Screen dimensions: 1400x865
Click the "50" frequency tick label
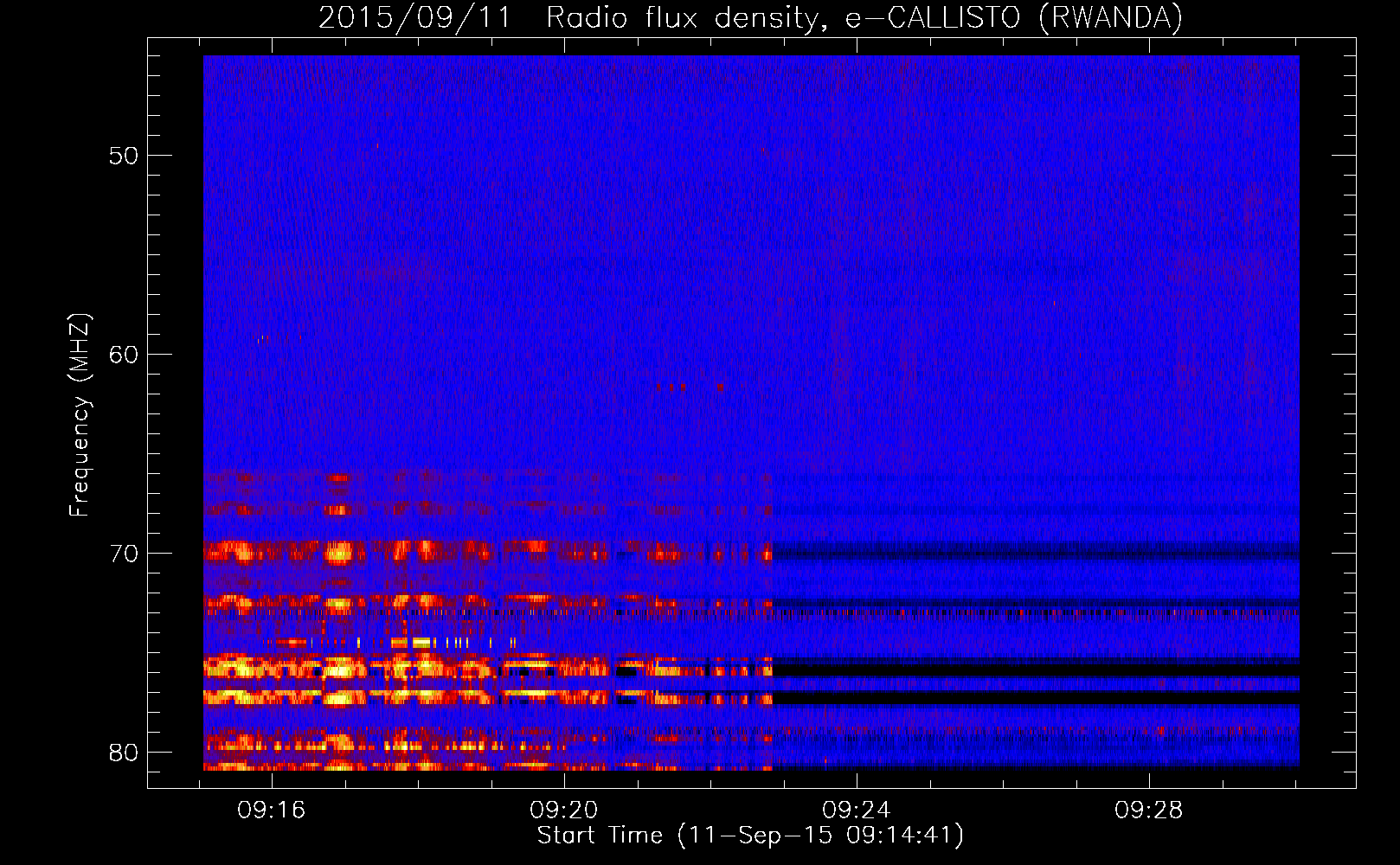[x=124, y=156]
